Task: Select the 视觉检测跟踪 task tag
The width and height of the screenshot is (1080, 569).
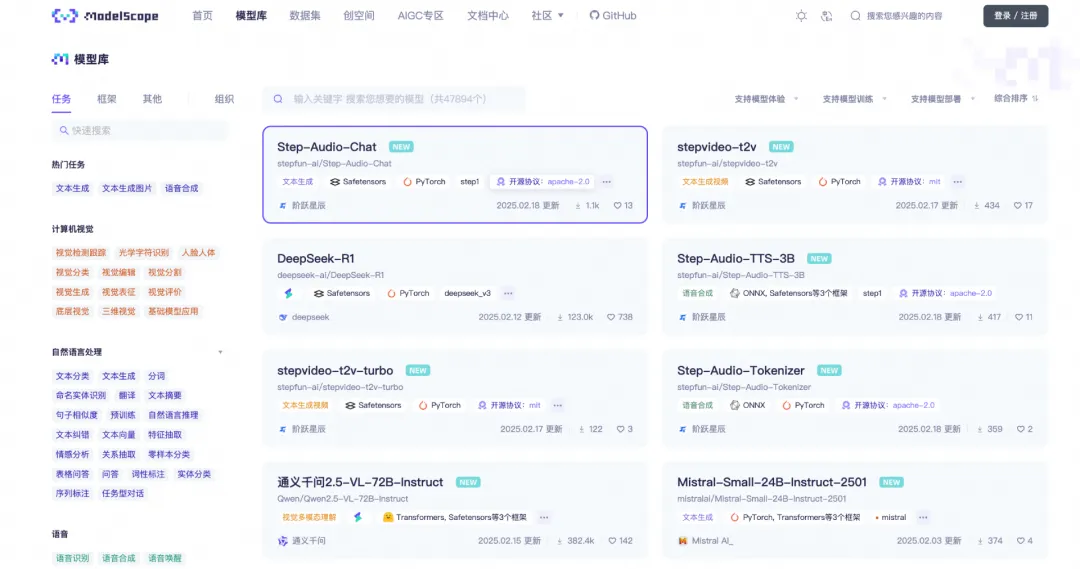Action: click(x=81, y=253)
